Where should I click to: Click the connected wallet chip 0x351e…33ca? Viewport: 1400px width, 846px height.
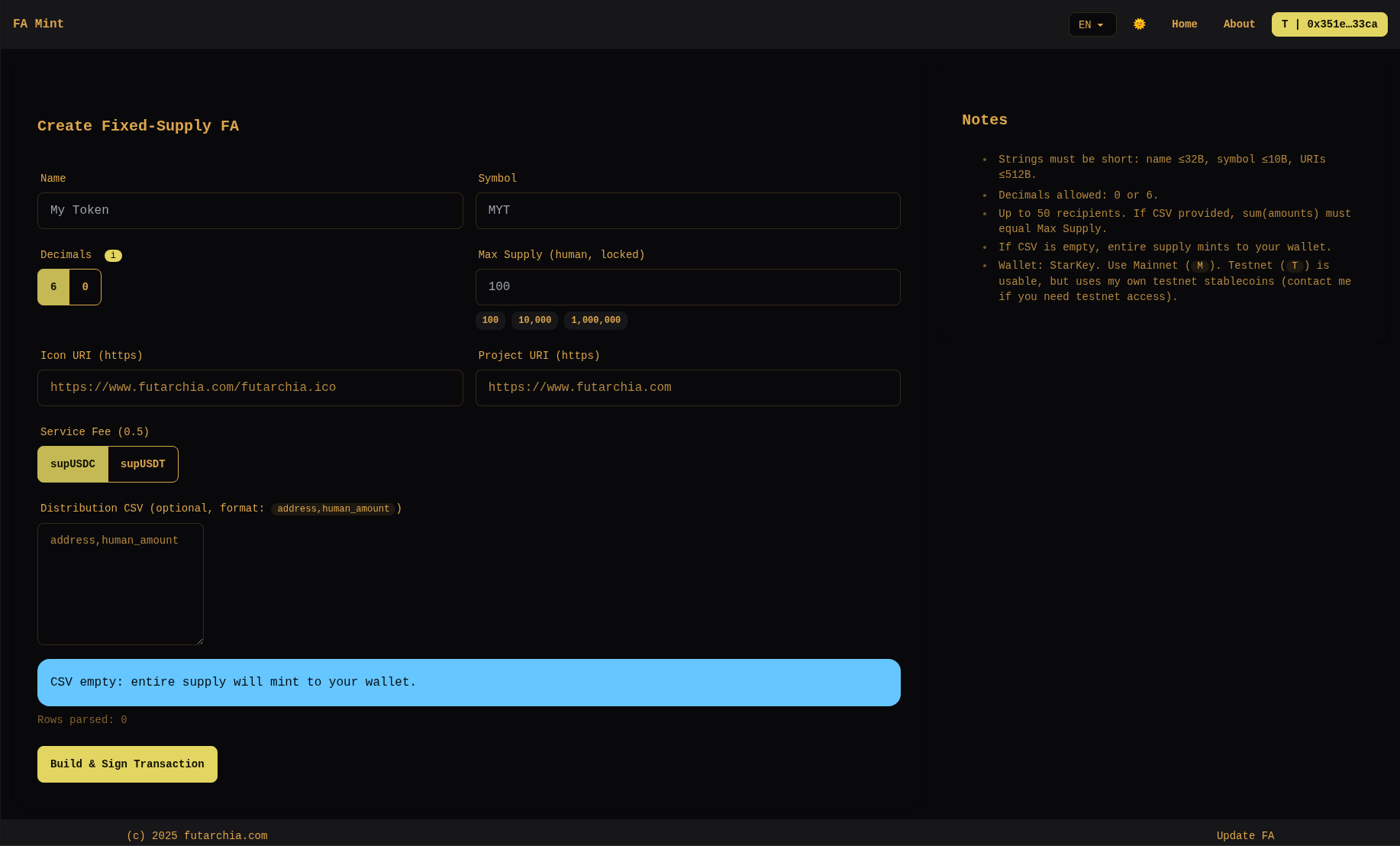(1329, 24)
